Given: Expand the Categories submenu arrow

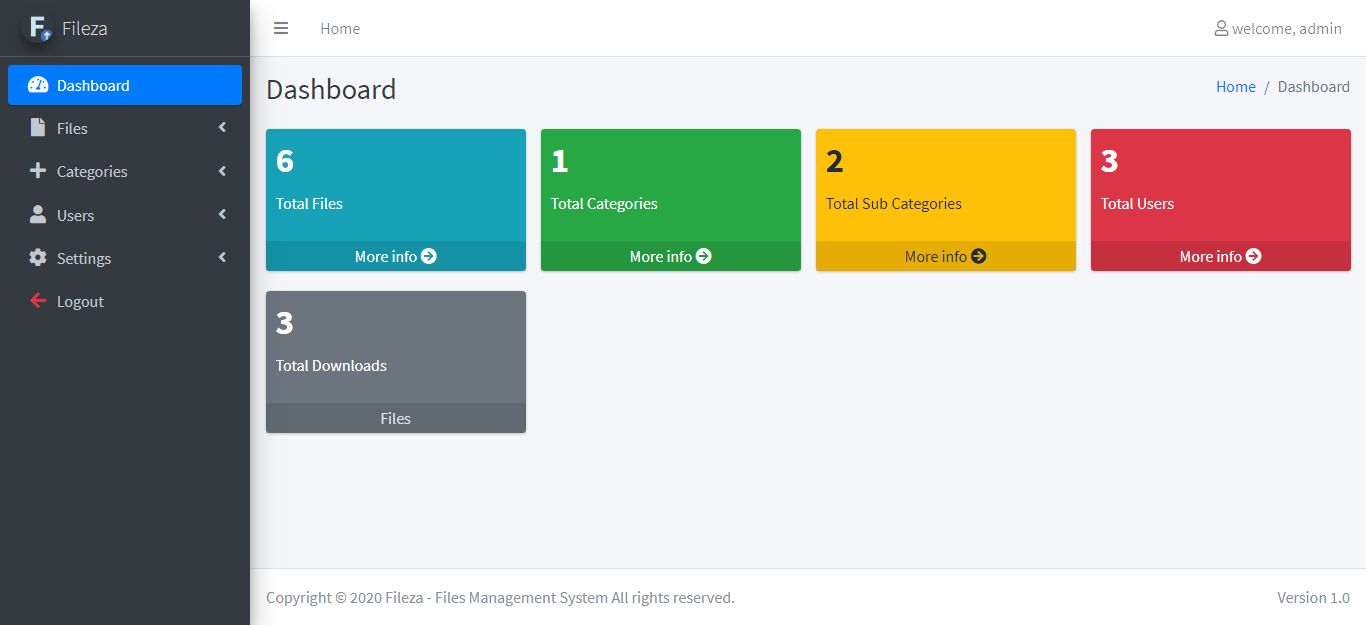Looking at the screenshot, I should [x=222, y=171].
